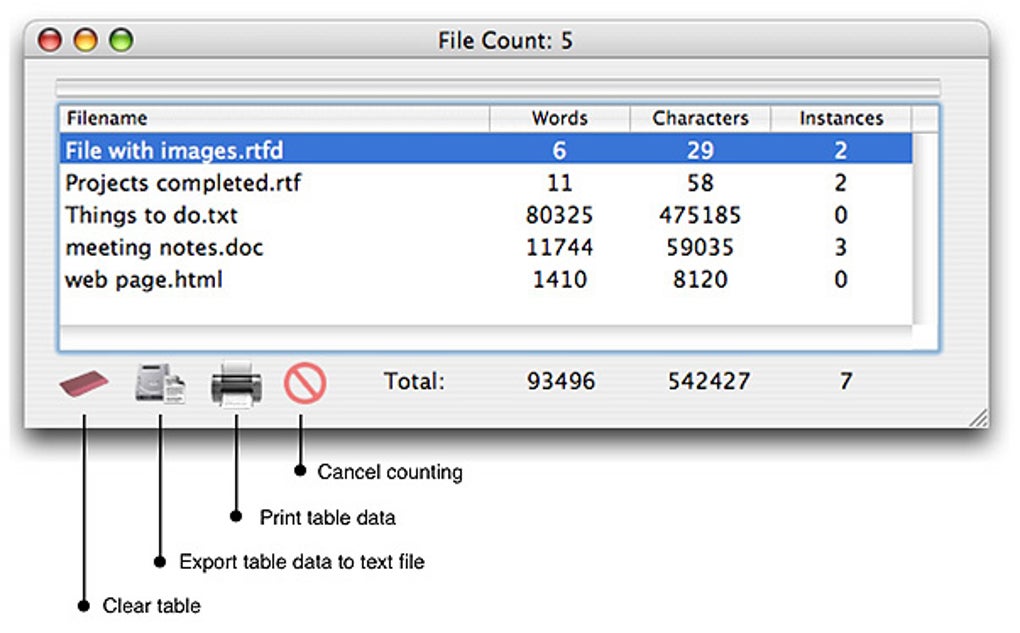The height and width of the screenshot is (633, 1020).
Task: Minimize window with the yellow button
Action: click(85, 41)
